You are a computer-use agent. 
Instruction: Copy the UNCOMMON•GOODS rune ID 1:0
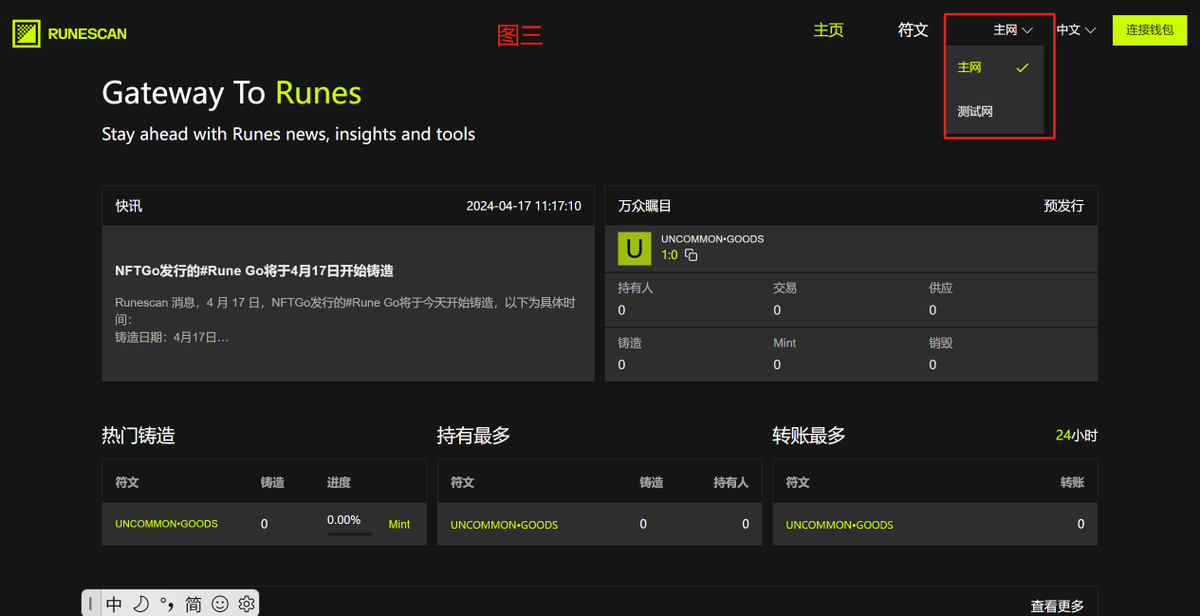click(691, 256)
